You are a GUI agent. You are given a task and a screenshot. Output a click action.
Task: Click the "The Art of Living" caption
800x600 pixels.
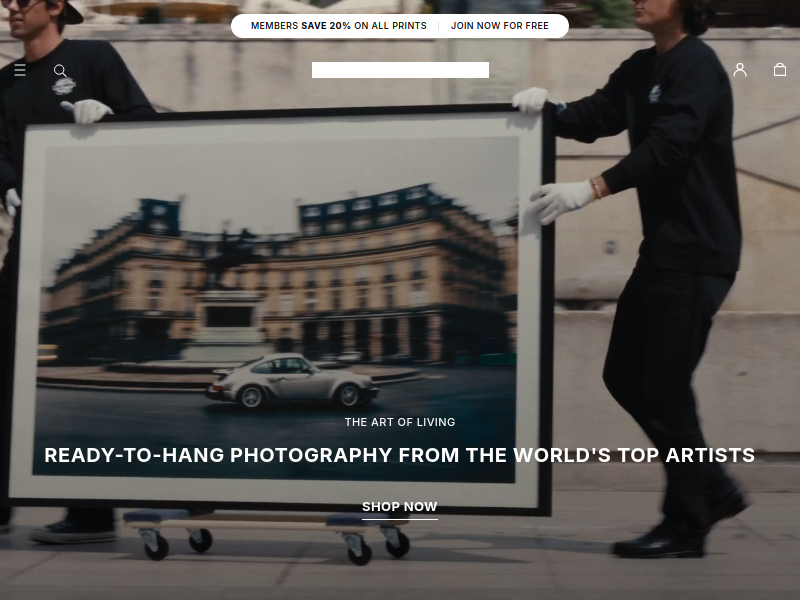[x=399, y=422]
